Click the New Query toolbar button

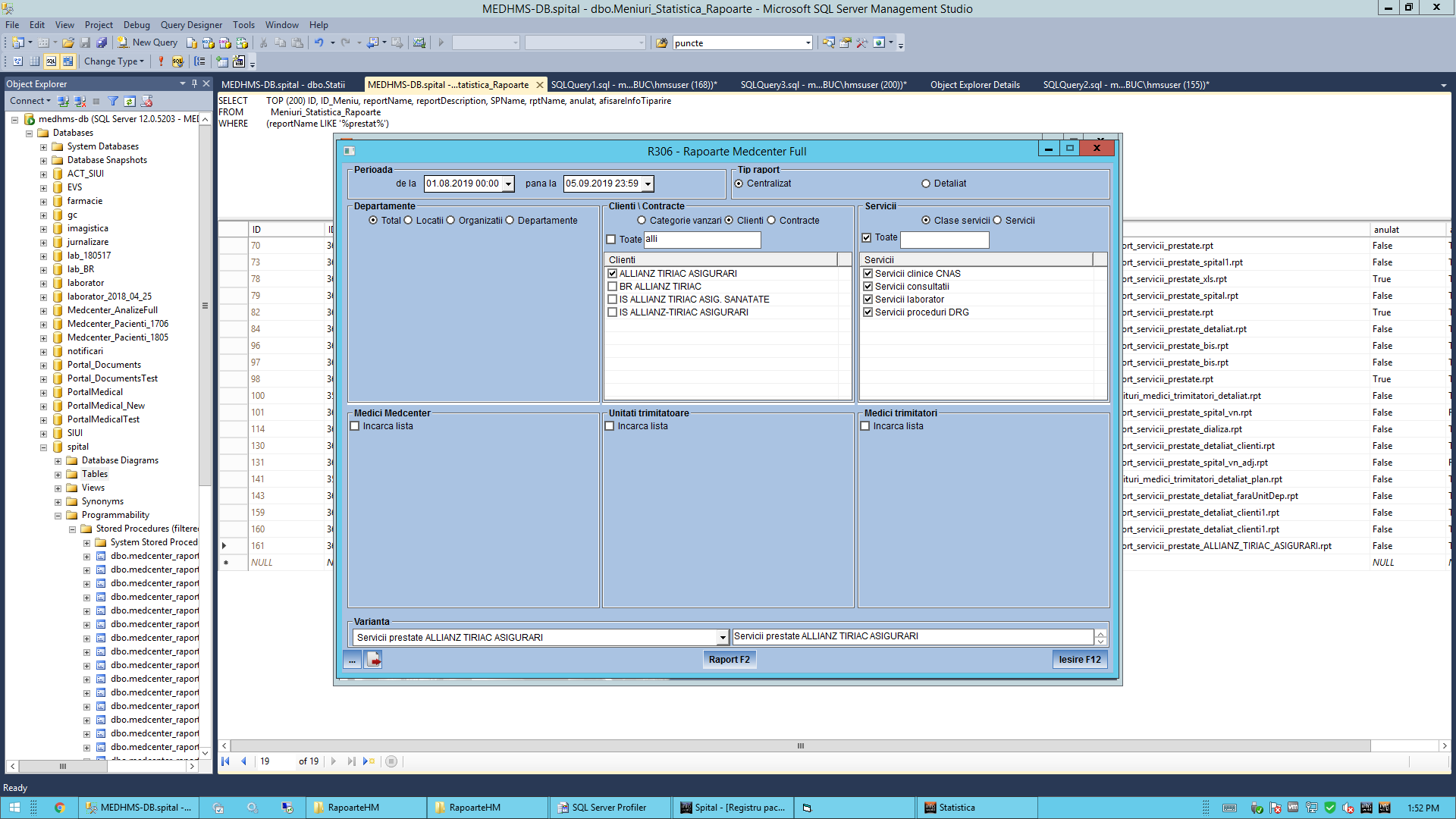click(147, 42)
